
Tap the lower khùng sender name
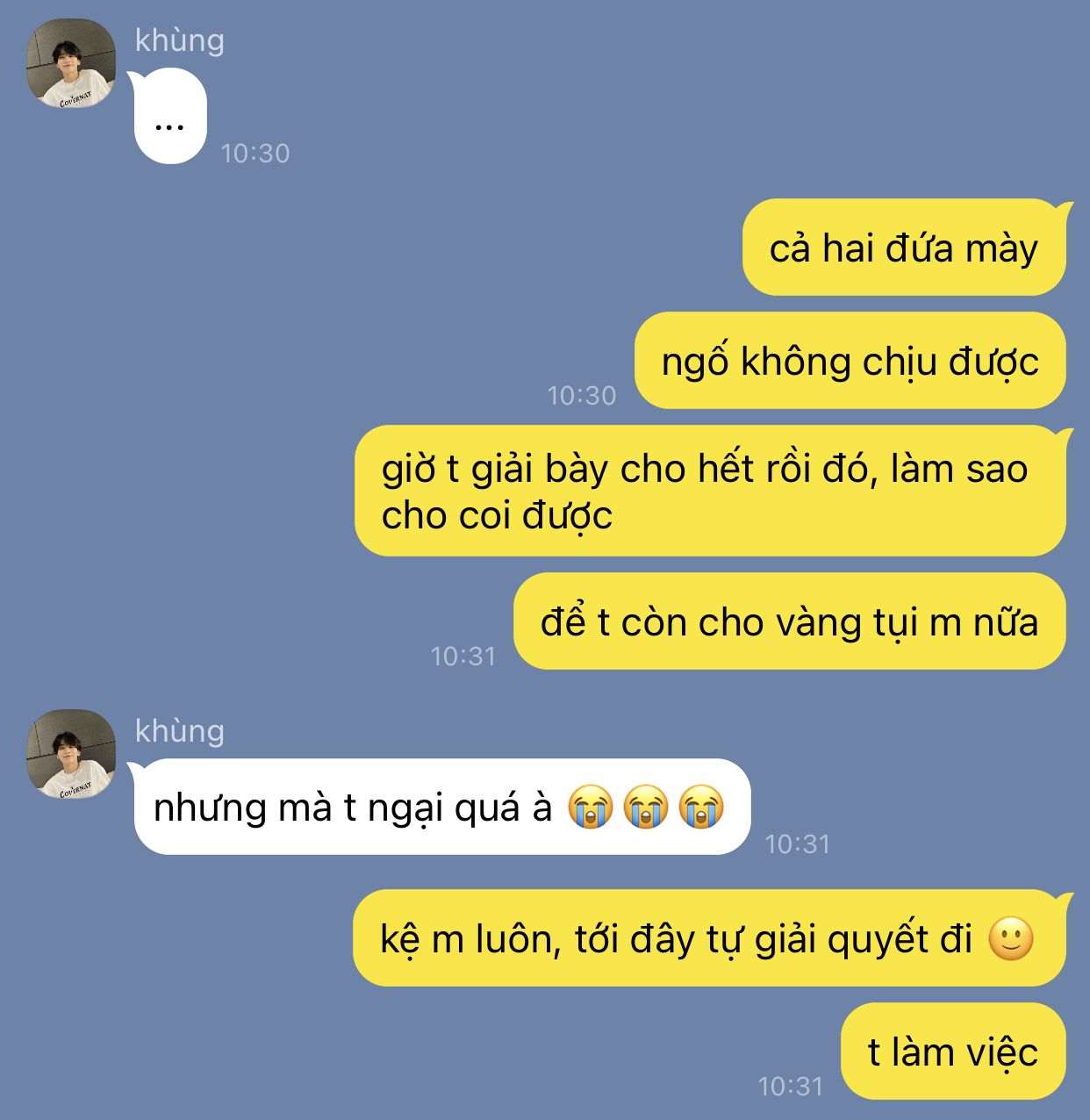coord(180,731)
